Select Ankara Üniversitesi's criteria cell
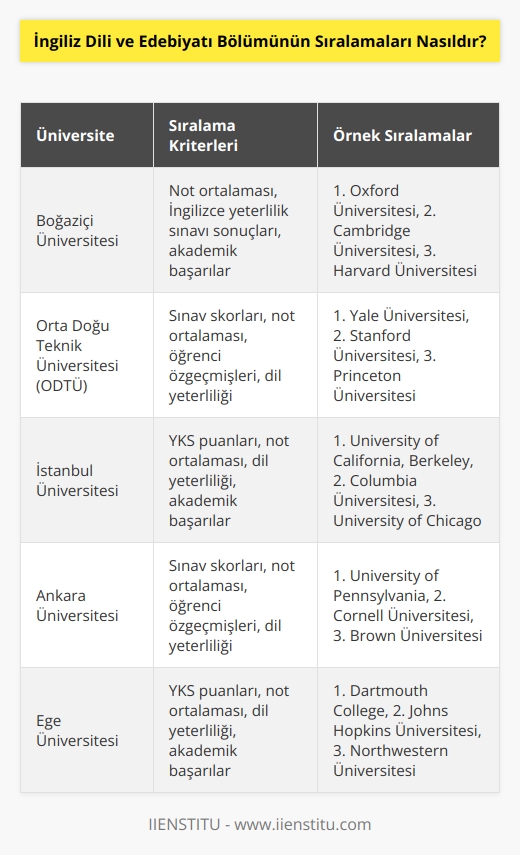 [235, 605]
